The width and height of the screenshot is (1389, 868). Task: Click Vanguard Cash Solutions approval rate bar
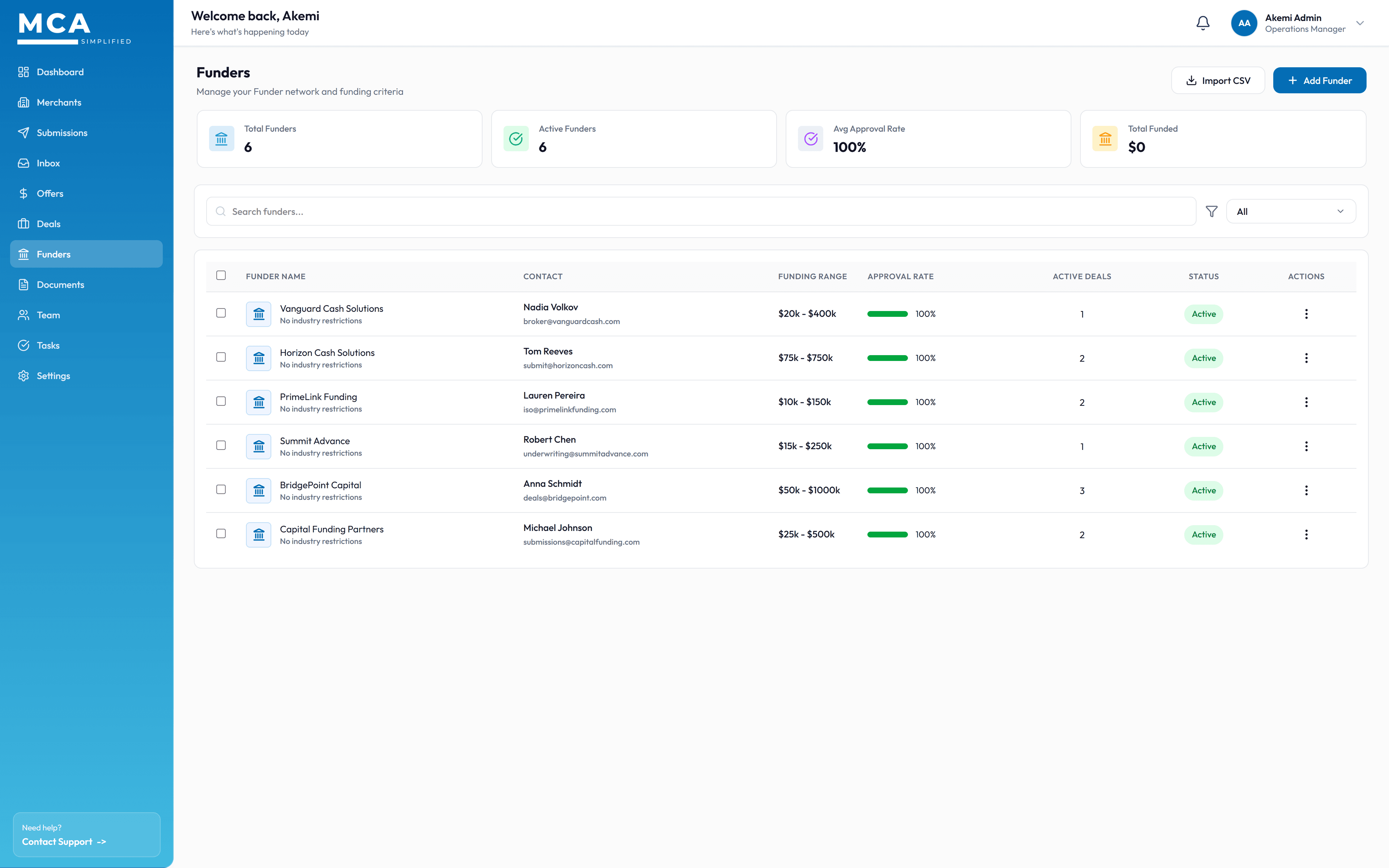(887, 314)
